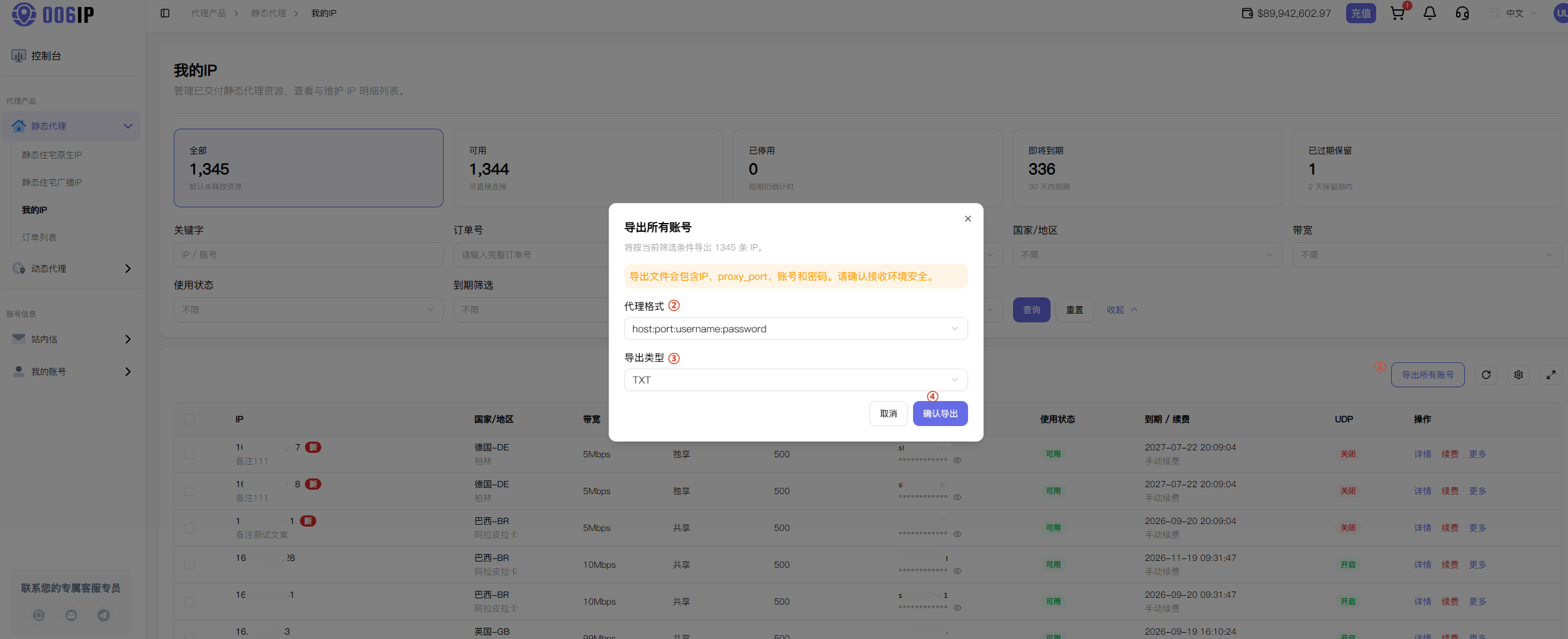This screenshot has height=639, width=1568.
Task: Click 确认导出 button
Action: 940,414
